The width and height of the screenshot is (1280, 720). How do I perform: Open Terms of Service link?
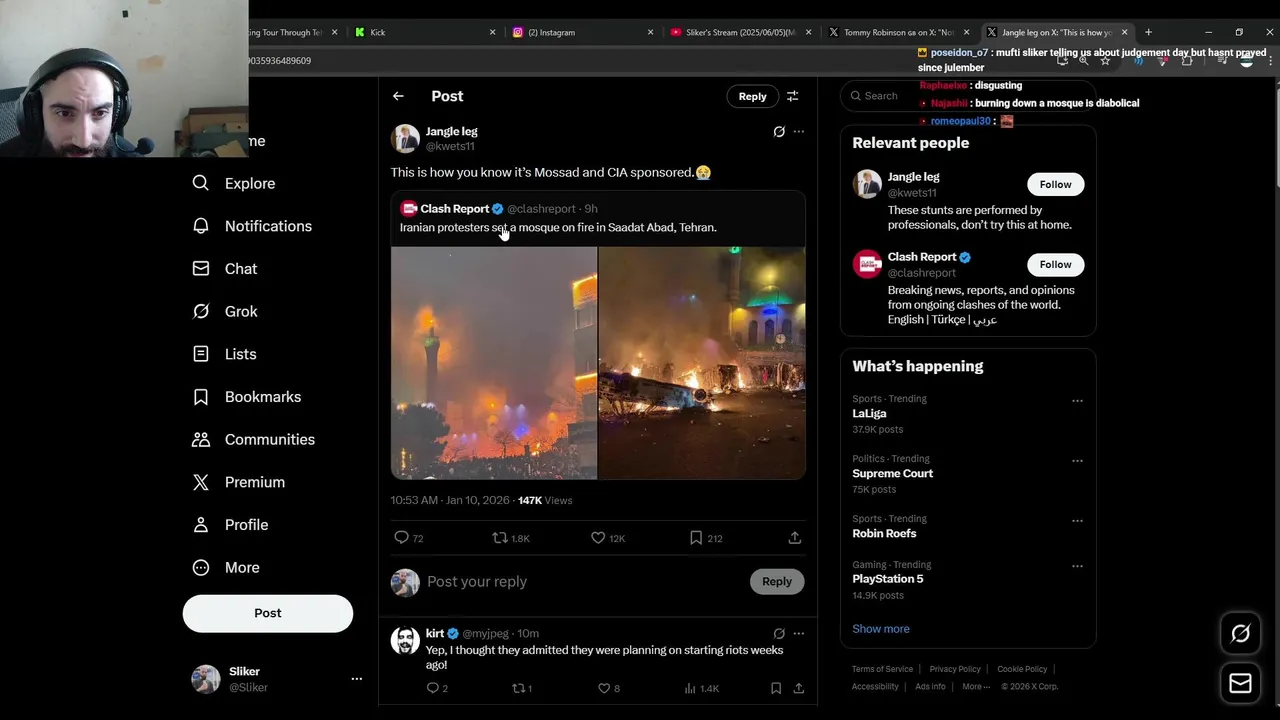click(x=882, y=669)
